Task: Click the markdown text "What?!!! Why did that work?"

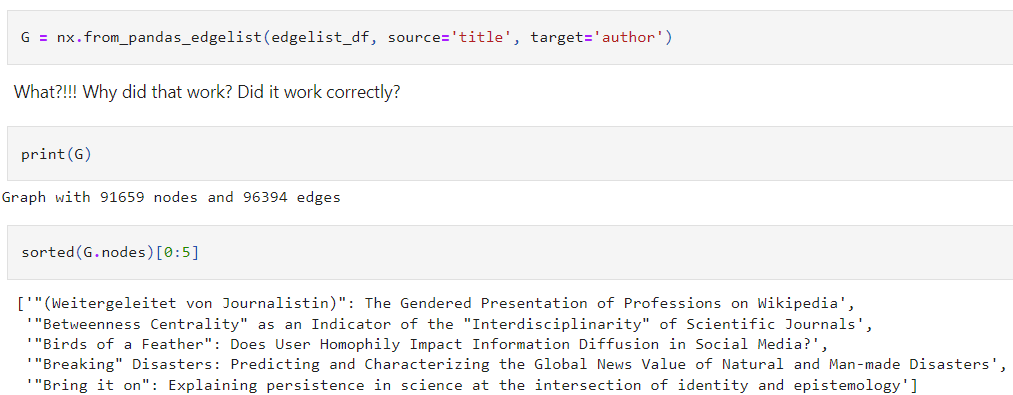Action: tap(123, 92)
